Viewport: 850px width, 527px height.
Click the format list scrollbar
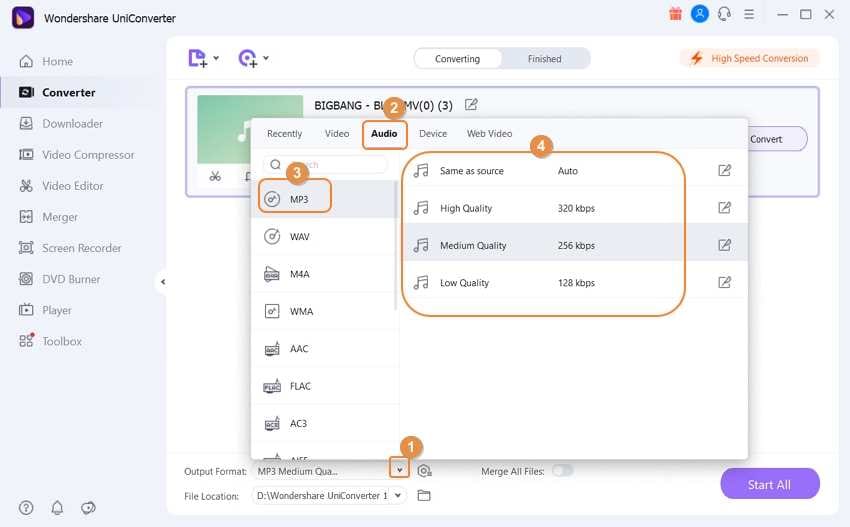click(x=396, y=245)
